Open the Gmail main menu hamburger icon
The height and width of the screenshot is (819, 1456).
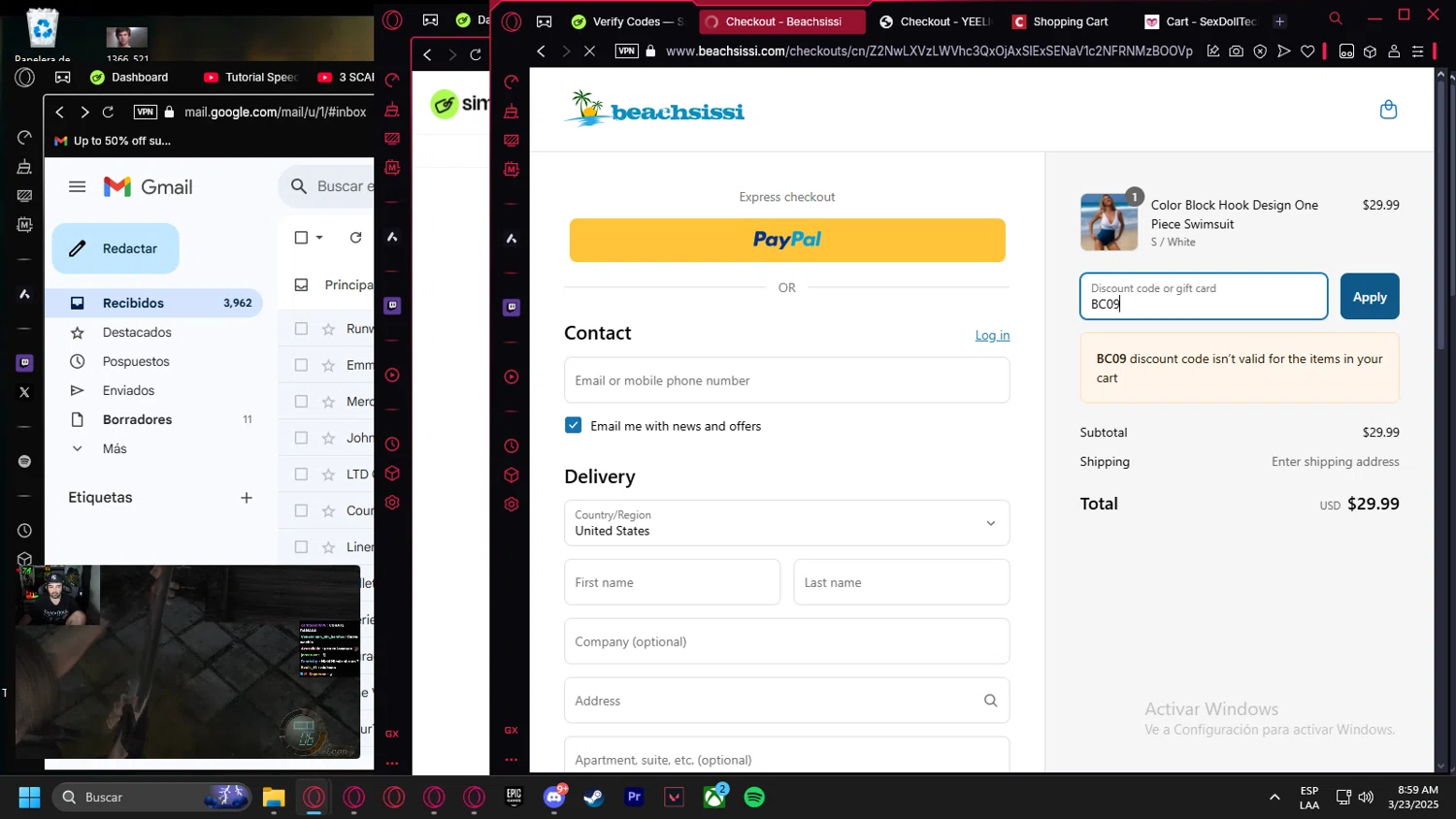[x=78, y=186]
